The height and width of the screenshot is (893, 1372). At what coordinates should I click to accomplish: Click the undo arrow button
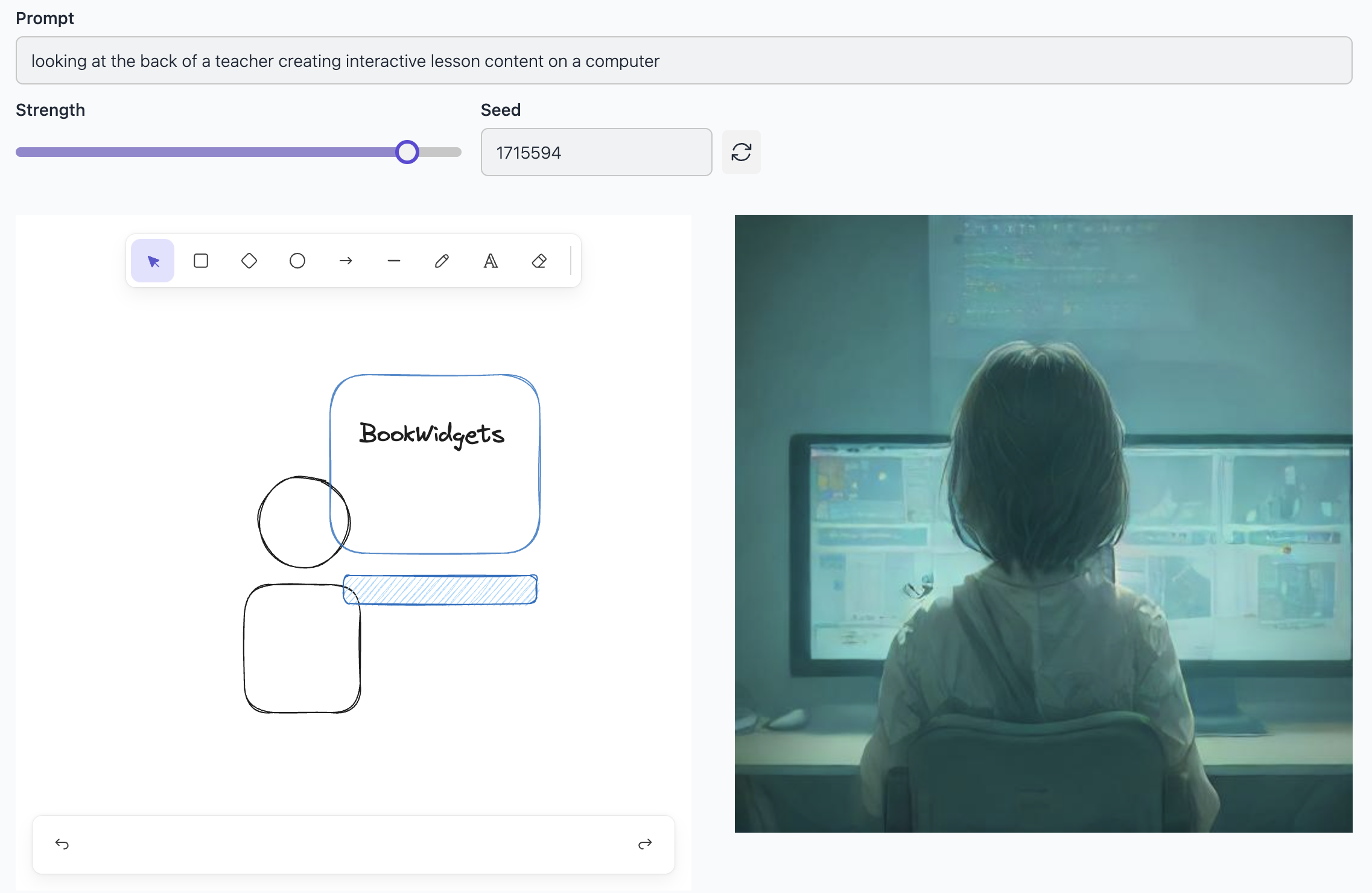(62, 844)
